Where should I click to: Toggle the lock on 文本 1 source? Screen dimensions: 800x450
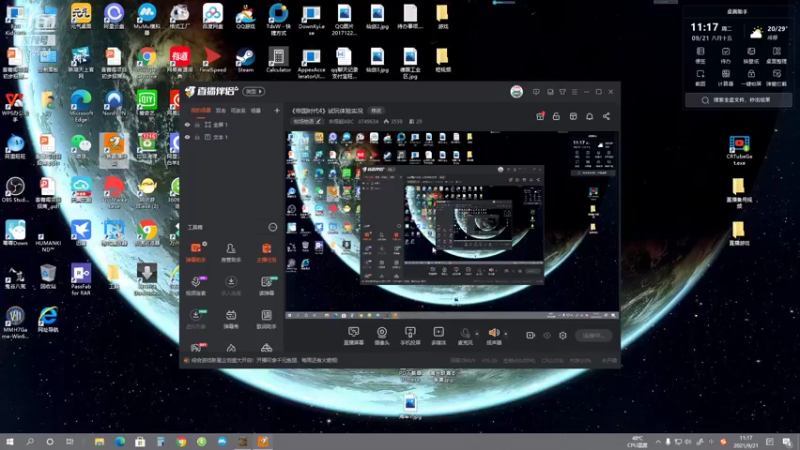[x=197, y=137]
